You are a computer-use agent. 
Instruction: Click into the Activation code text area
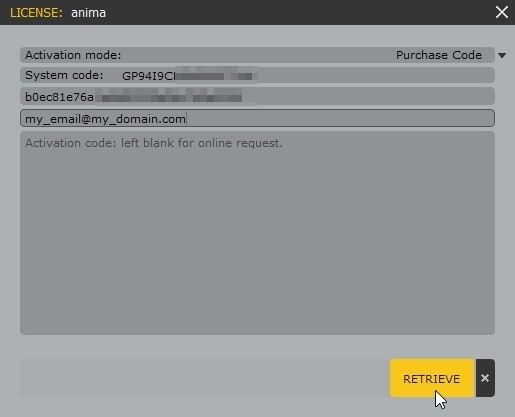257,233
